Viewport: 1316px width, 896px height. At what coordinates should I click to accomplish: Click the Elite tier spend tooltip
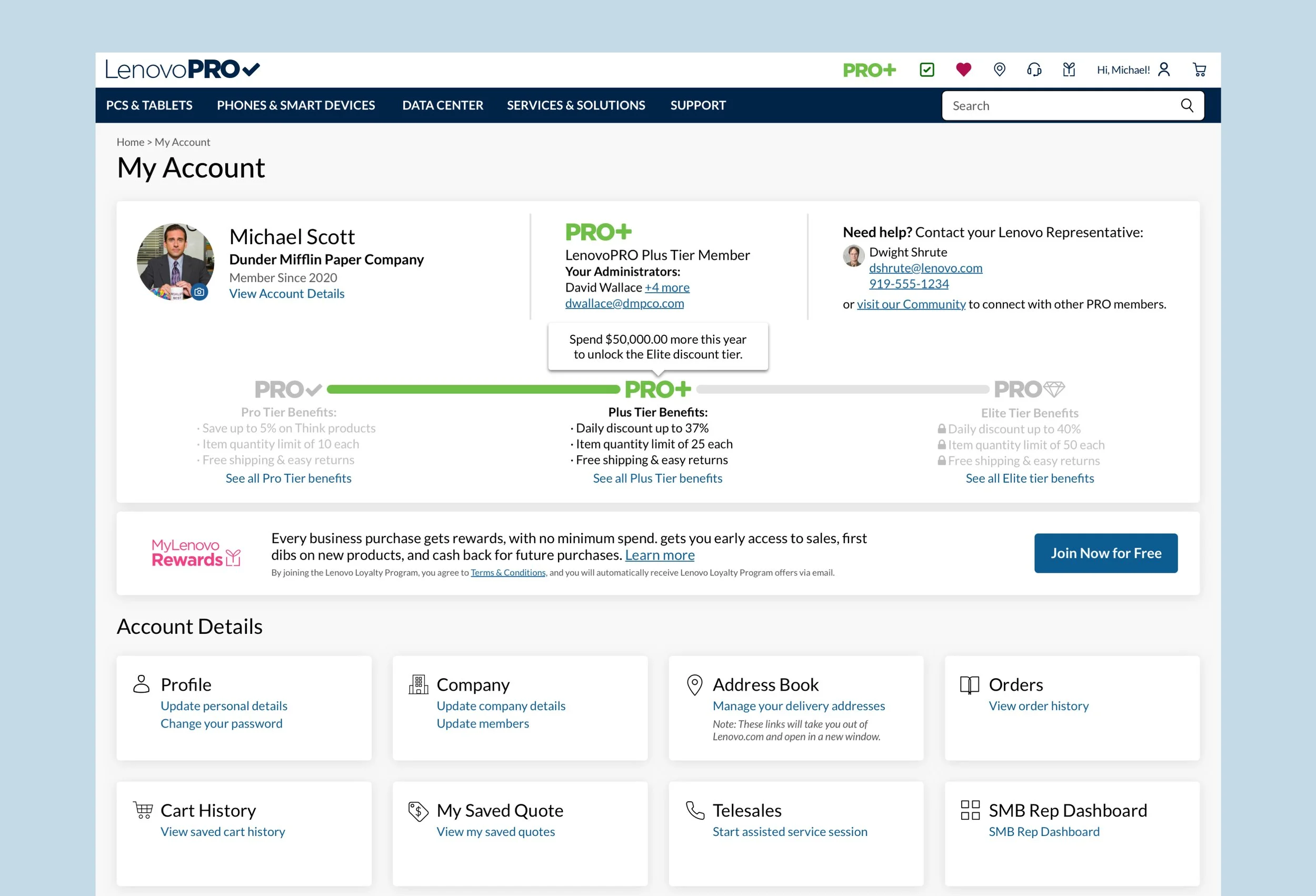click(x=657, y=346)
